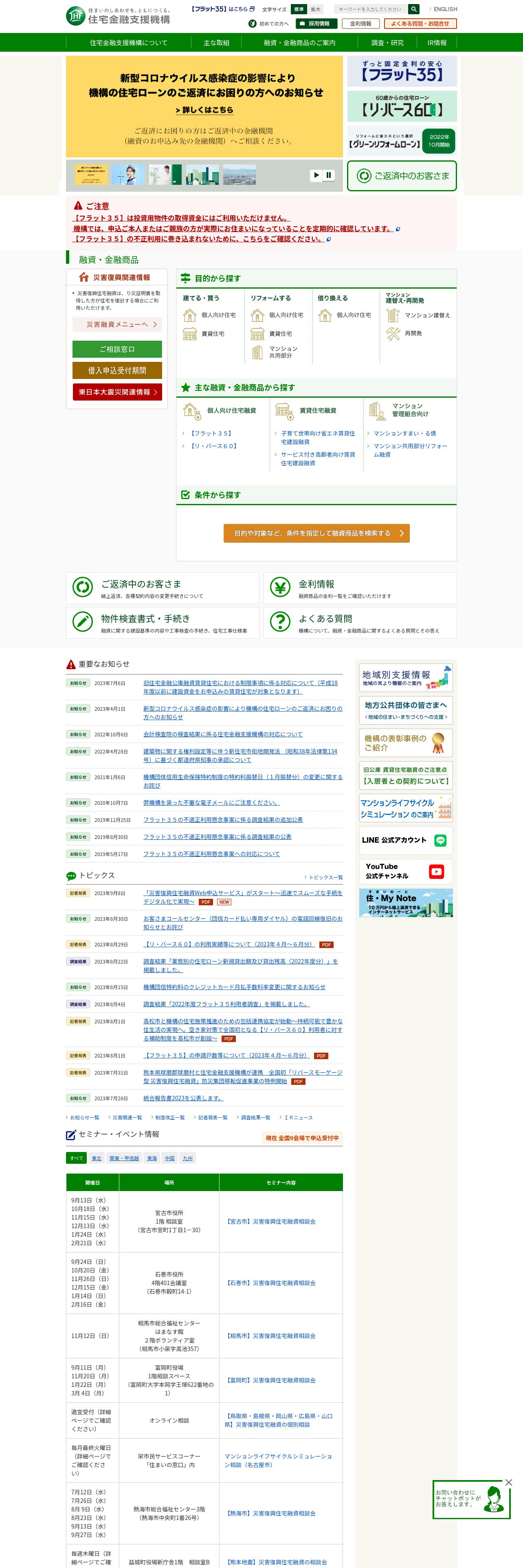The image size is (523, 1568).
Task: Click the 再開発 tools icon
Action: click(x=393, y=333)
